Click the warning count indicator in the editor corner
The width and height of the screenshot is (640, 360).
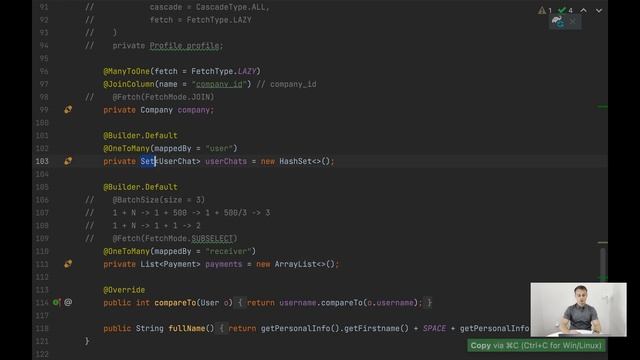tap(545, 10)
